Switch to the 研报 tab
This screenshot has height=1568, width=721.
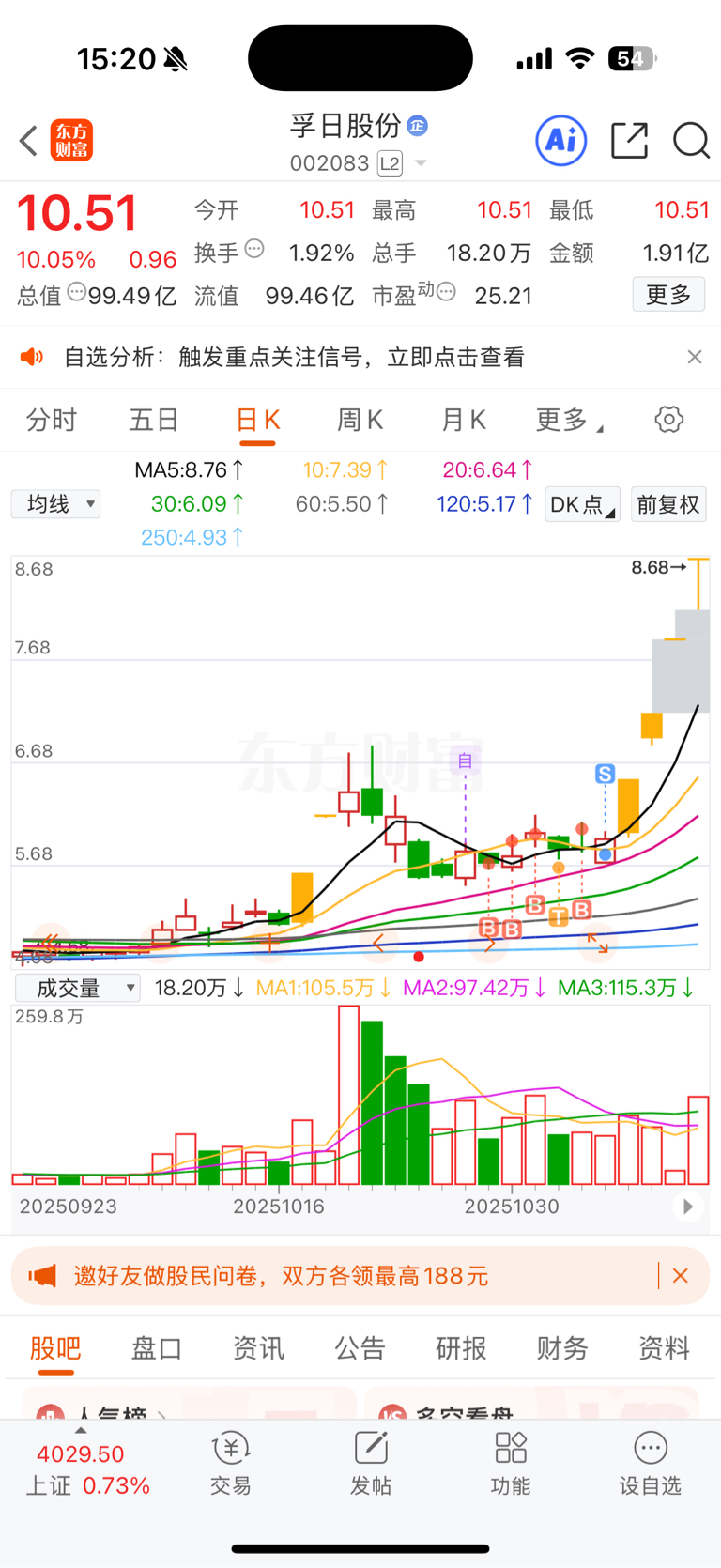(461, 1348)
